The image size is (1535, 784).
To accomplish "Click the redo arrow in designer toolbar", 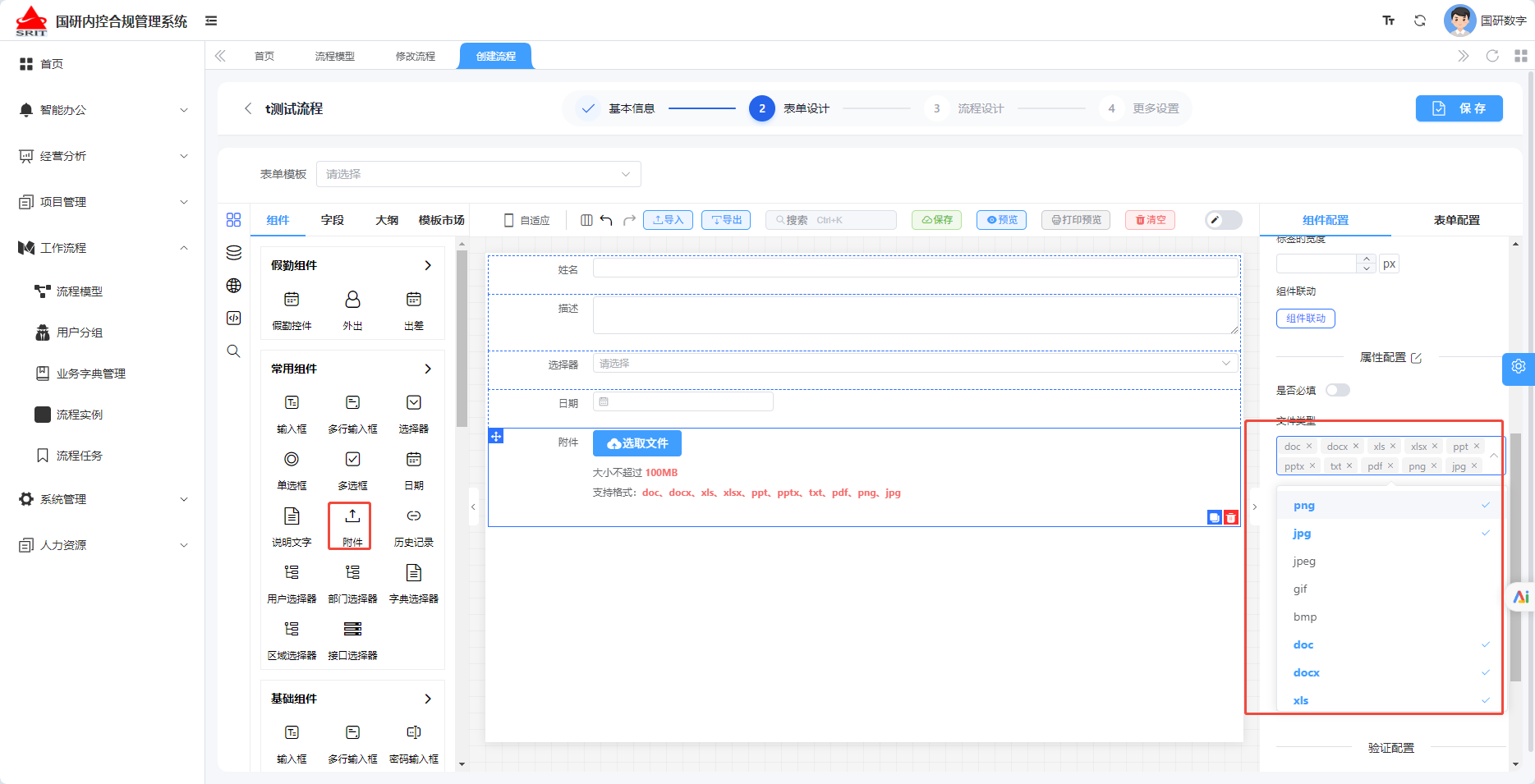I will tap(629, 220).
